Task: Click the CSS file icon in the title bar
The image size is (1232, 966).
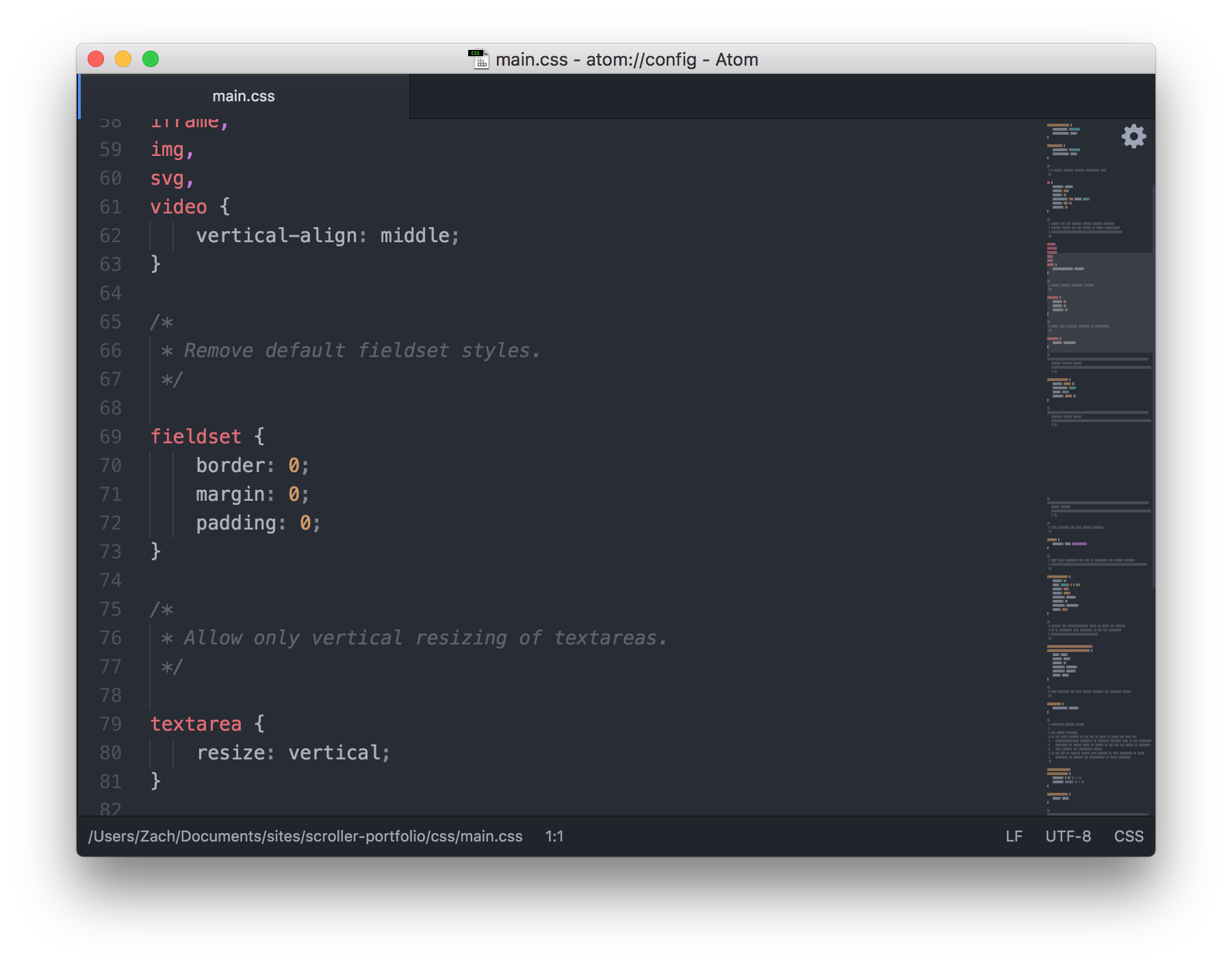Action: pos(479,58)
